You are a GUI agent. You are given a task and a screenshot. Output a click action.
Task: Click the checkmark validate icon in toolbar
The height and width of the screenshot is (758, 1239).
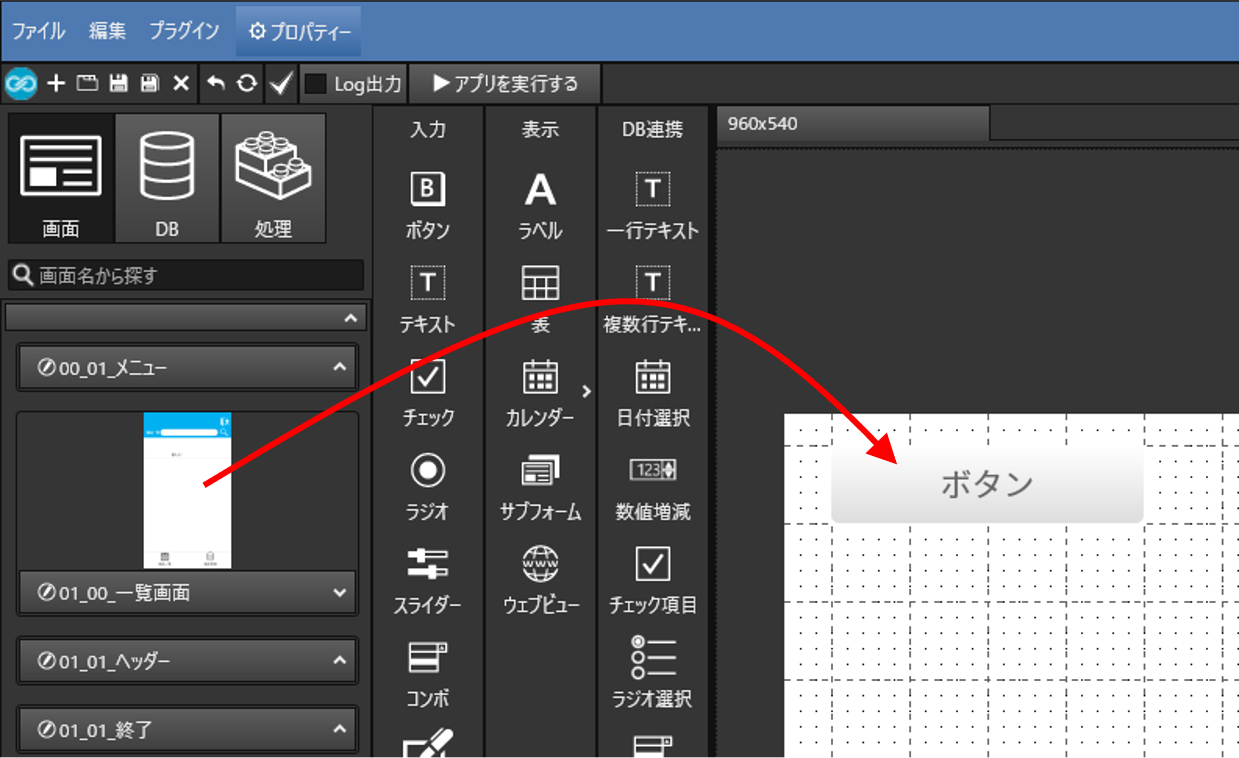[281, 84]
